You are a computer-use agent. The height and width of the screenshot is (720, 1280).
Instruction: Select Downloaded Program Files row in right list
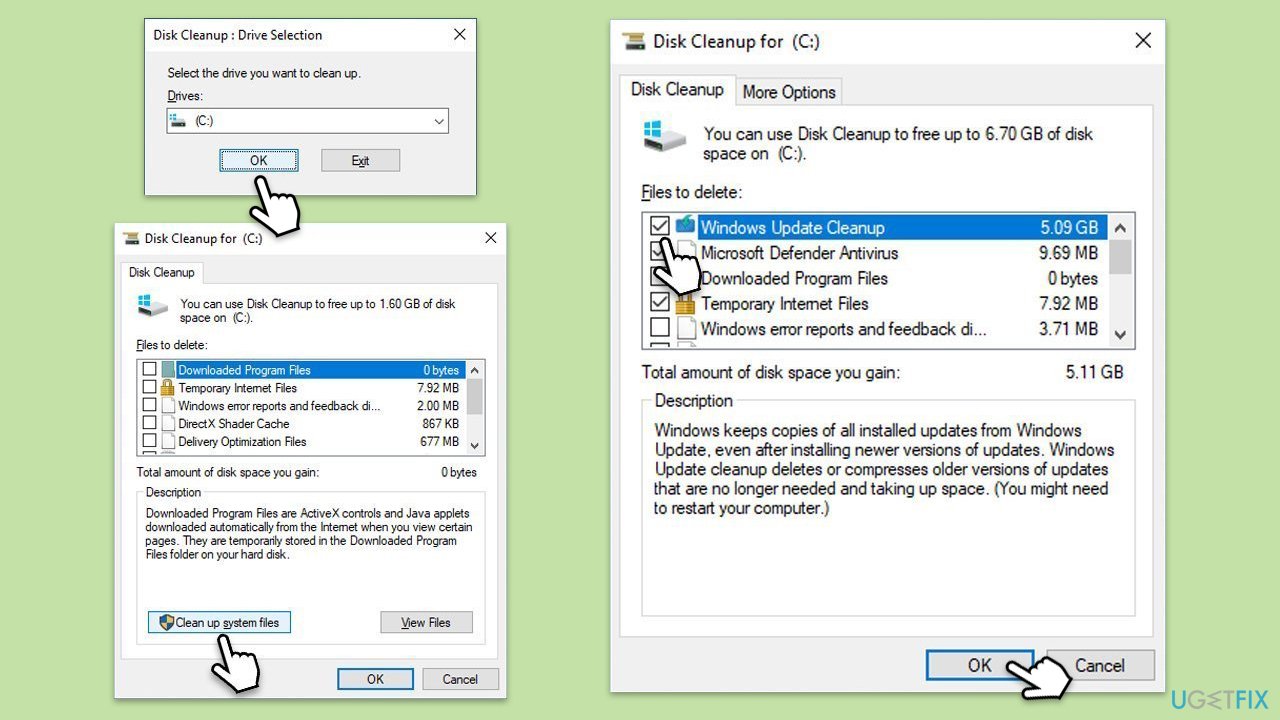875,278
